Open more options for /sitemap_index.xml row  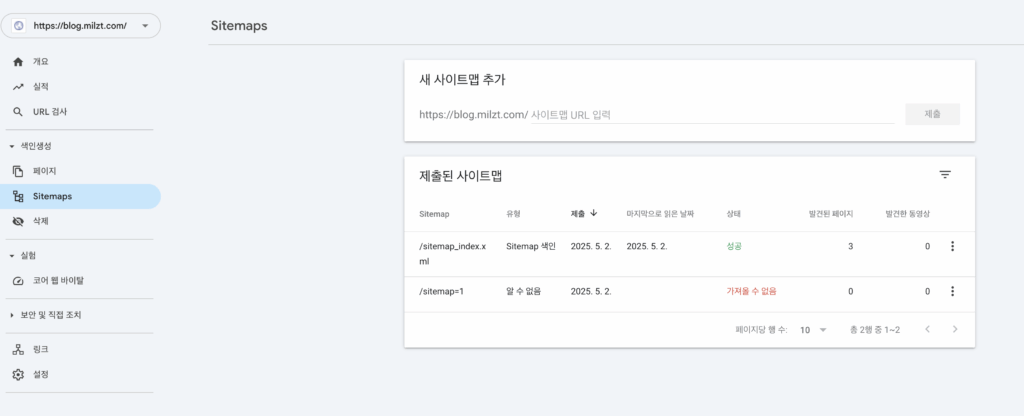tap(952, 246)
